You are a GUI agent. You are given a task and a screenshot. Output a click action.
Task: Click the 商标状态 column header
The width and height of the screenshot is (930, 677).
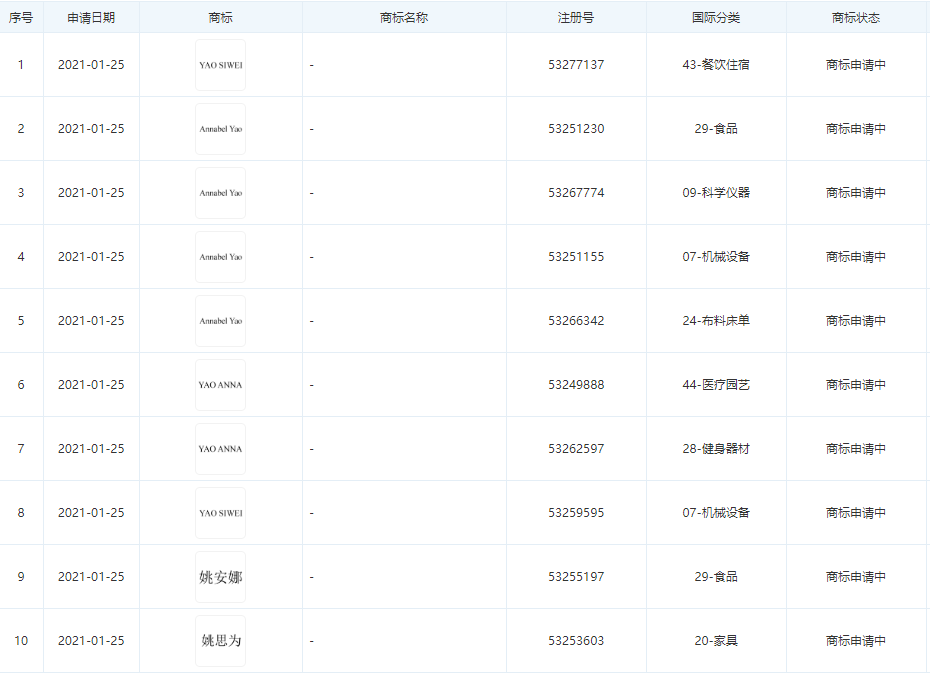point(856,18)
